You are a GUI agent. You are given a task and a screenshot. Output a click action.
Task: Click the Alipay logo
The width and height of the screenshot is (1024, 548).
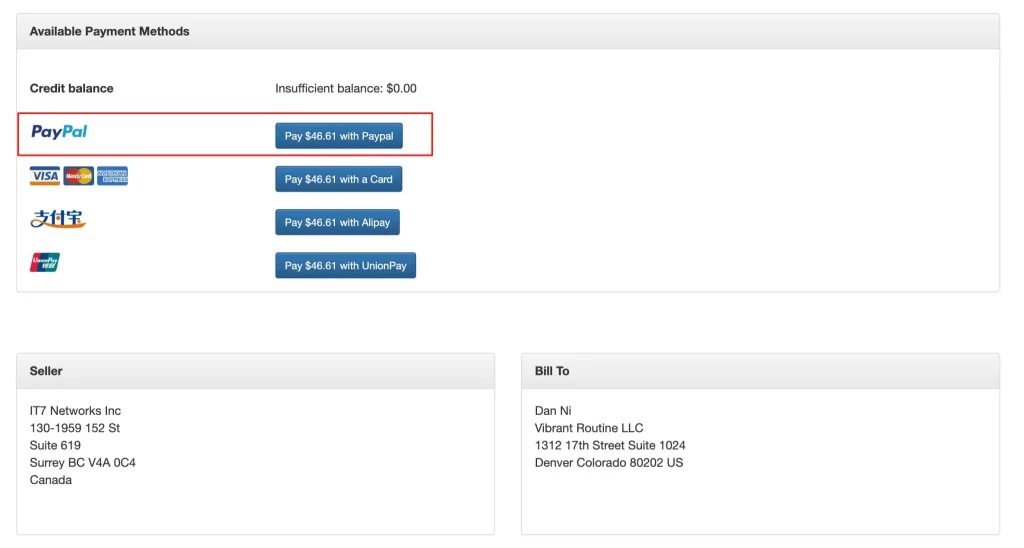pyautogui.click(x=58, y=219)
